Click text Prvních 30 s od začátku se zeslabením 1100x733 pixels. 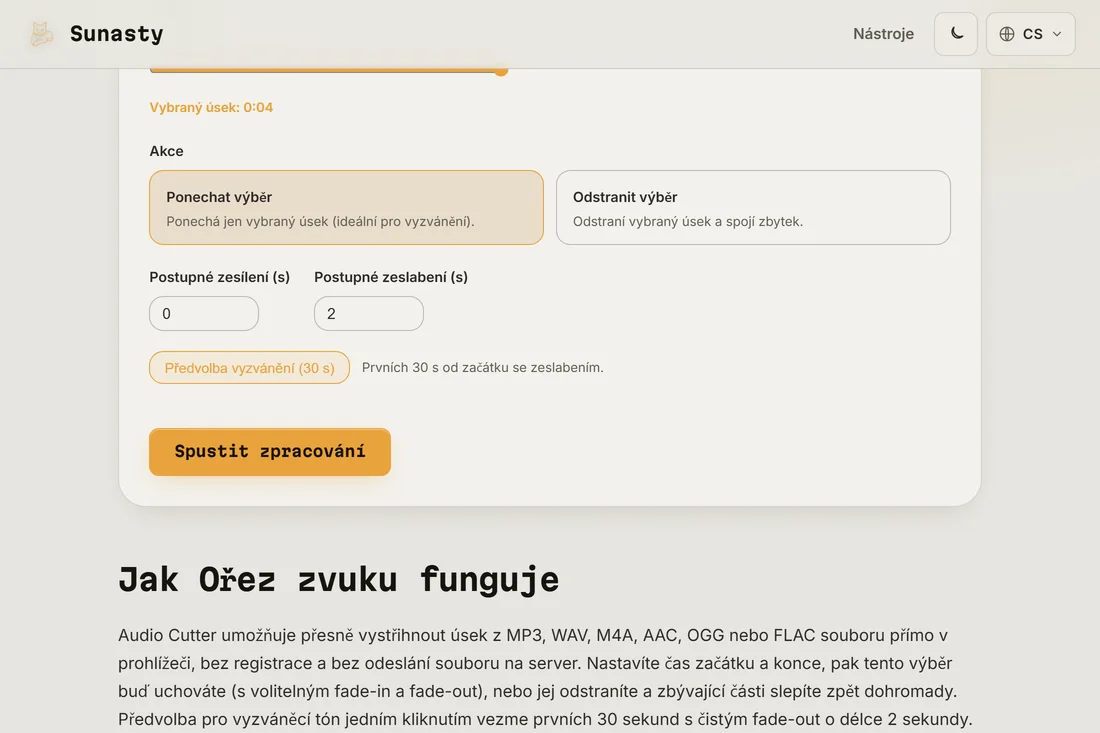click(x=483, y=368)
